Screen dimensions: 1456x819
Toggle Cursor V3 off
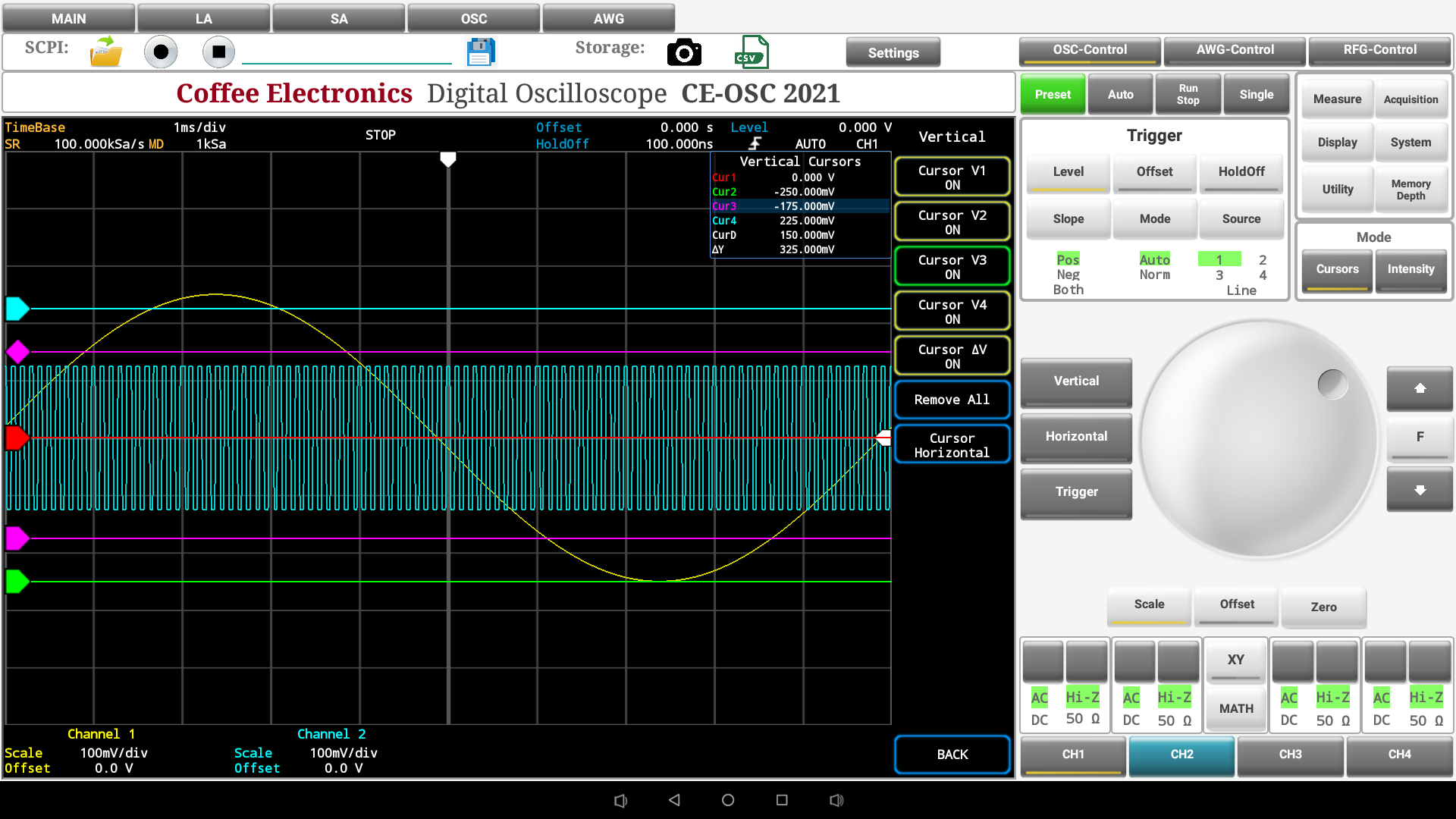pos(952,266)
